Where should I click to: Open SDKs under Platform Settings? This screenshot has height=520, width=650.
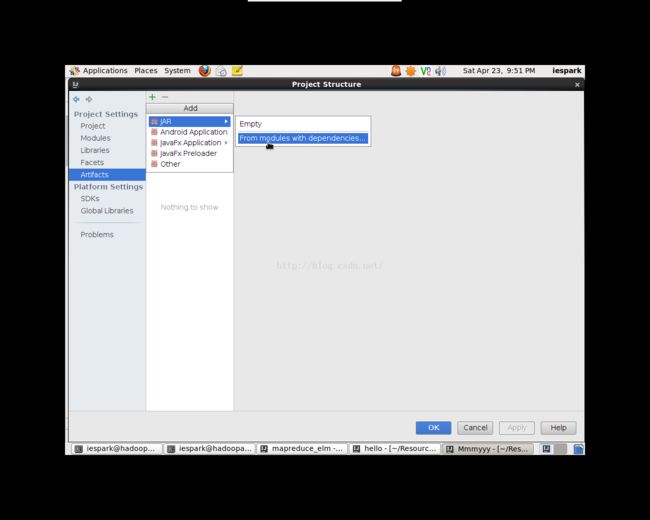(x=90, y=199)
